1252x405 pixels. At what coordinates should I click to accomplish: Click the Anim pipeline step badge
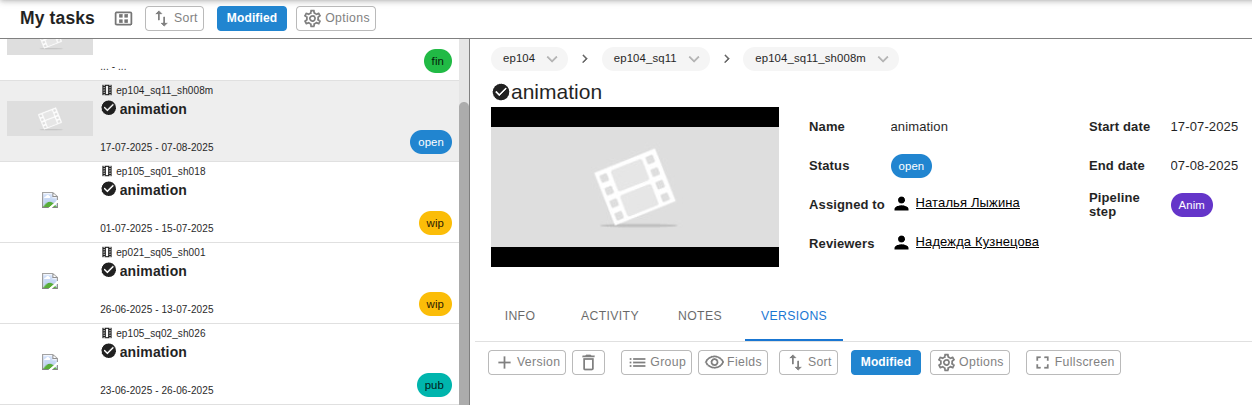pos(1191,205)
